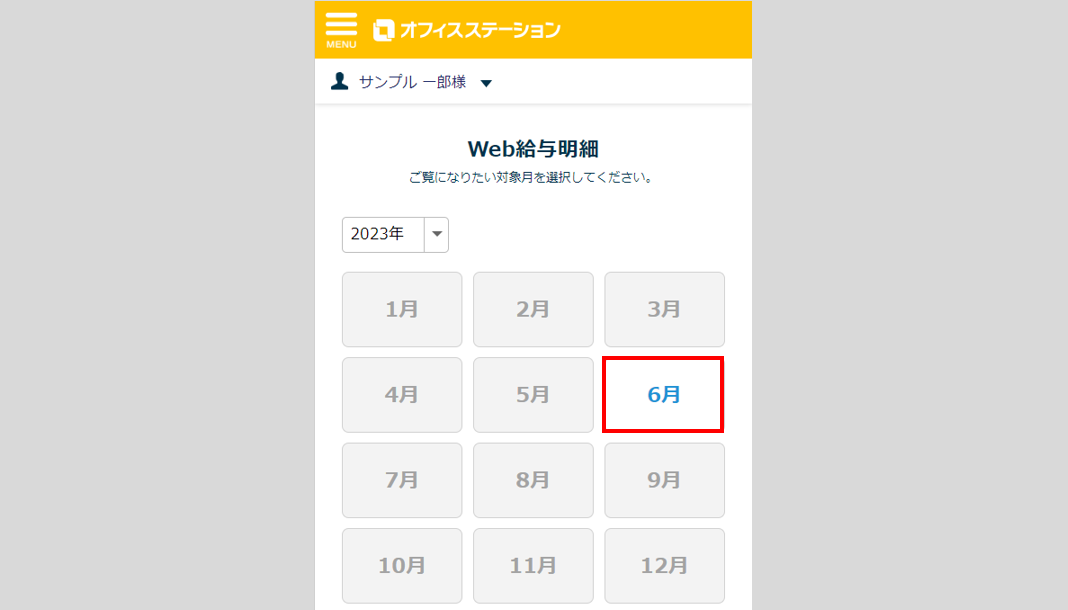Click the Web給与明細 page heading
This screenshot has width=1068, height=610.
click(x=533, y=148)
